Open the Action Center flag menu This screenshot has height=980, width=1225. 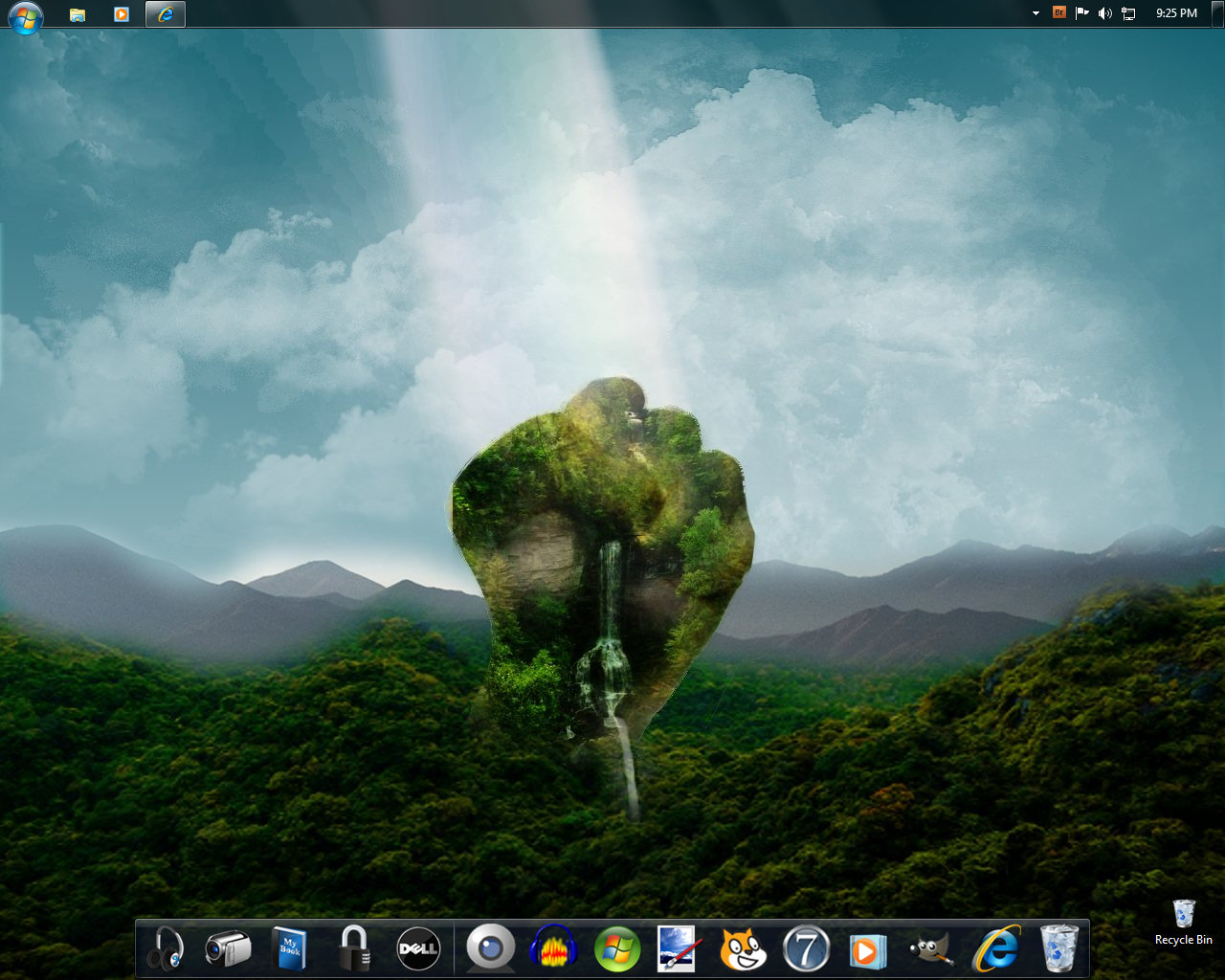[x=1081, y=13]
